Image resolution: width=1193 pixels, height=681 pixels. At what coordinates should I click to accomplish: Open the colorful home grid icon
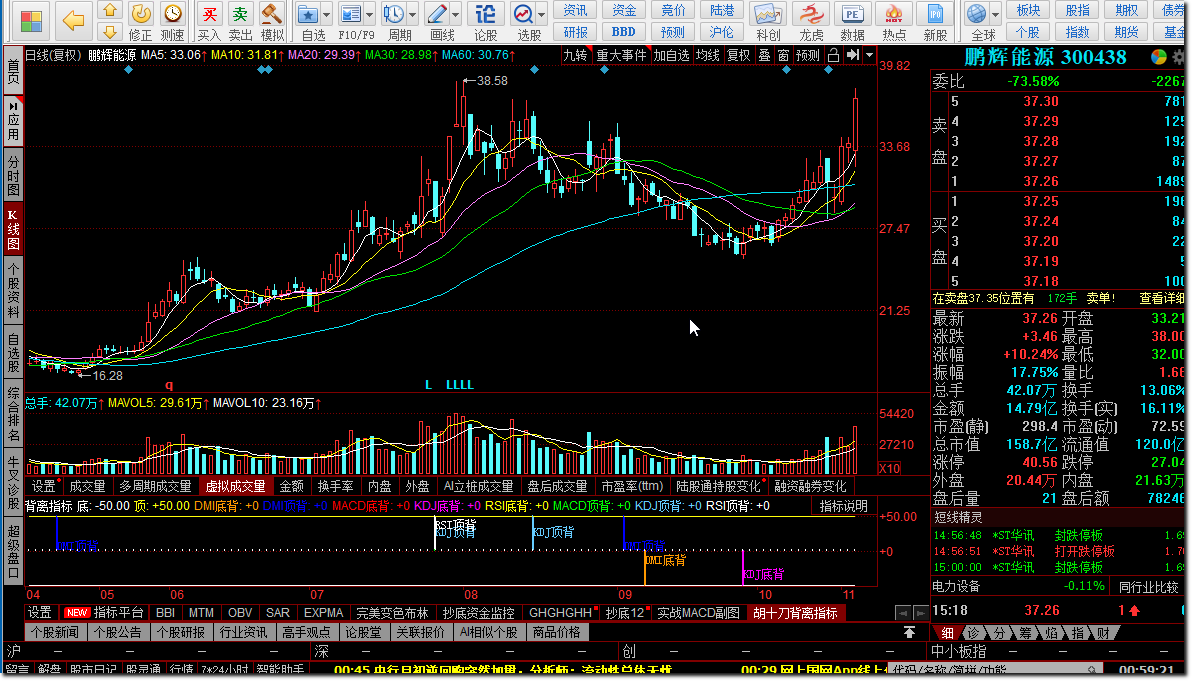point(31,21)
